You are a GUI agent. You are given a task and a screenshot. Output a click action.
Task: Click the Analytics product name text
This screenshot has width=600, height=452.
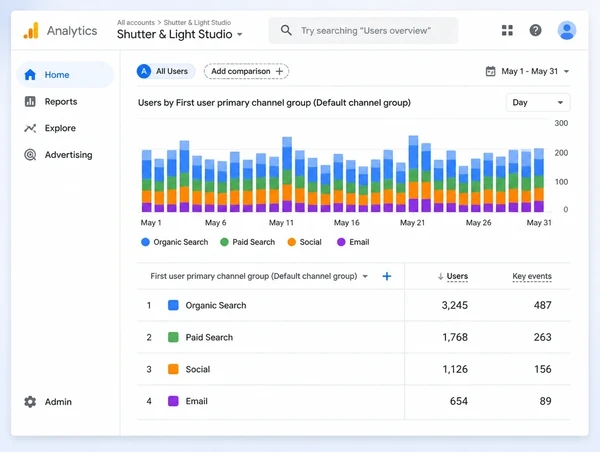[x=72, y=31]
